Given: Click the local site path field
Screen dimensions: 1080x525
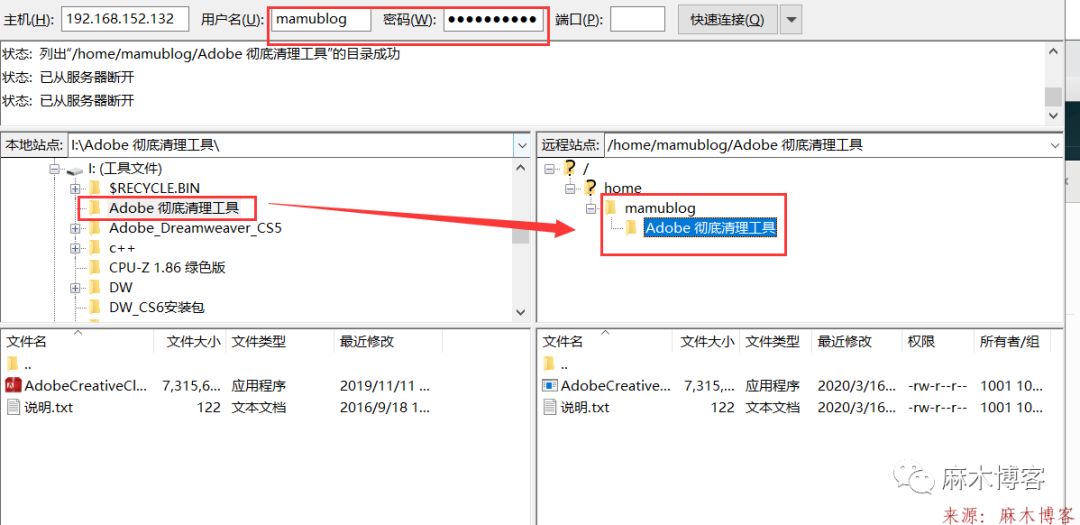Looking at the screenshot, I should (291, 145).
